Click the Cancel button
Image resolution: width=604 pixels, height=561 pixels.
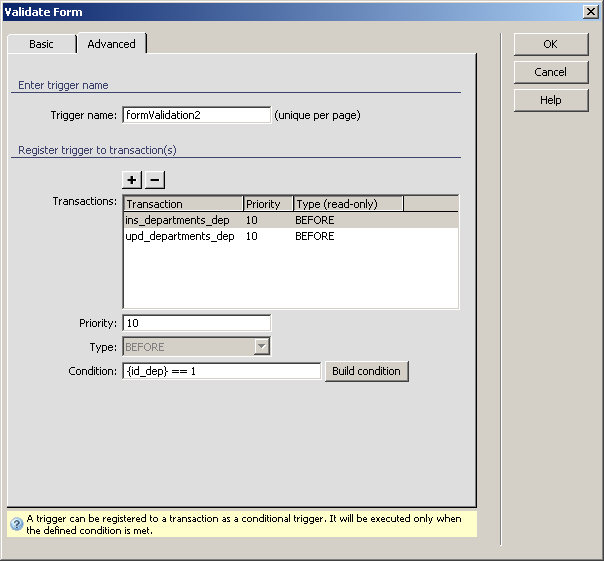550,72
